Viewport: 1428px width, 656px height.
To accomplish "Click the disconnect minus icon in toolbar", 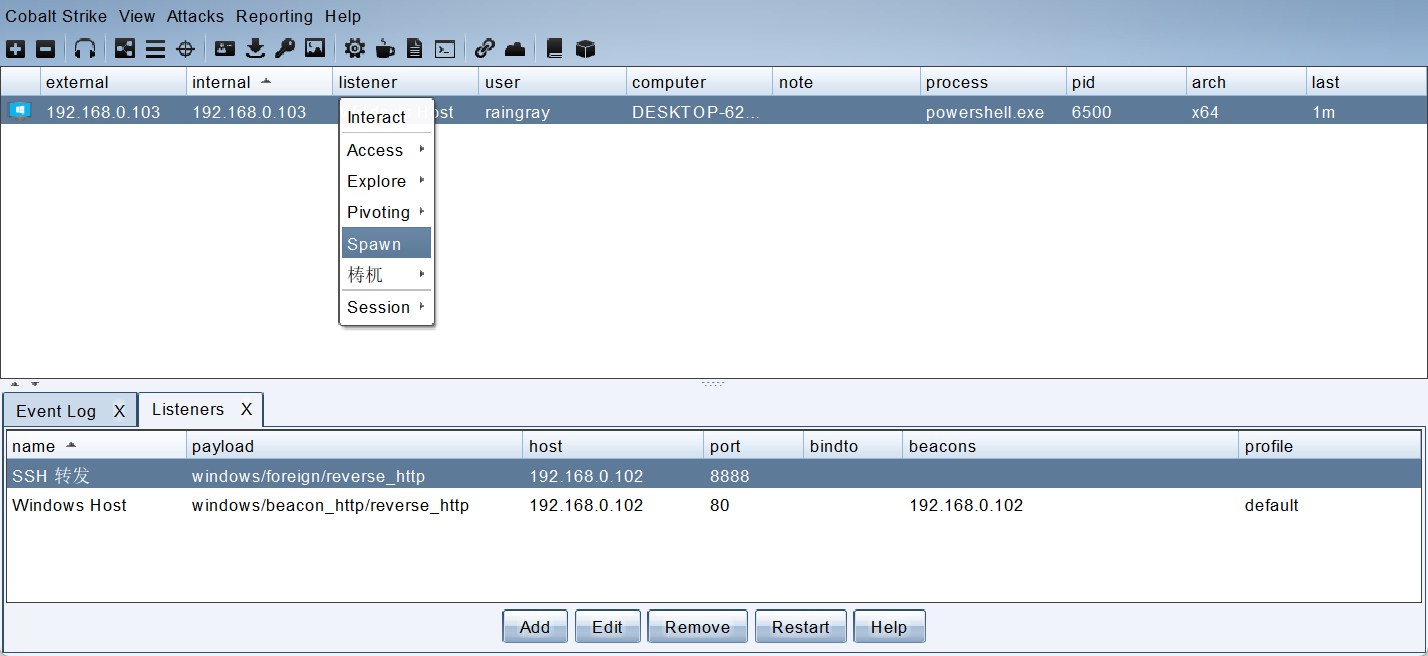I will click(x=46, y=48).
